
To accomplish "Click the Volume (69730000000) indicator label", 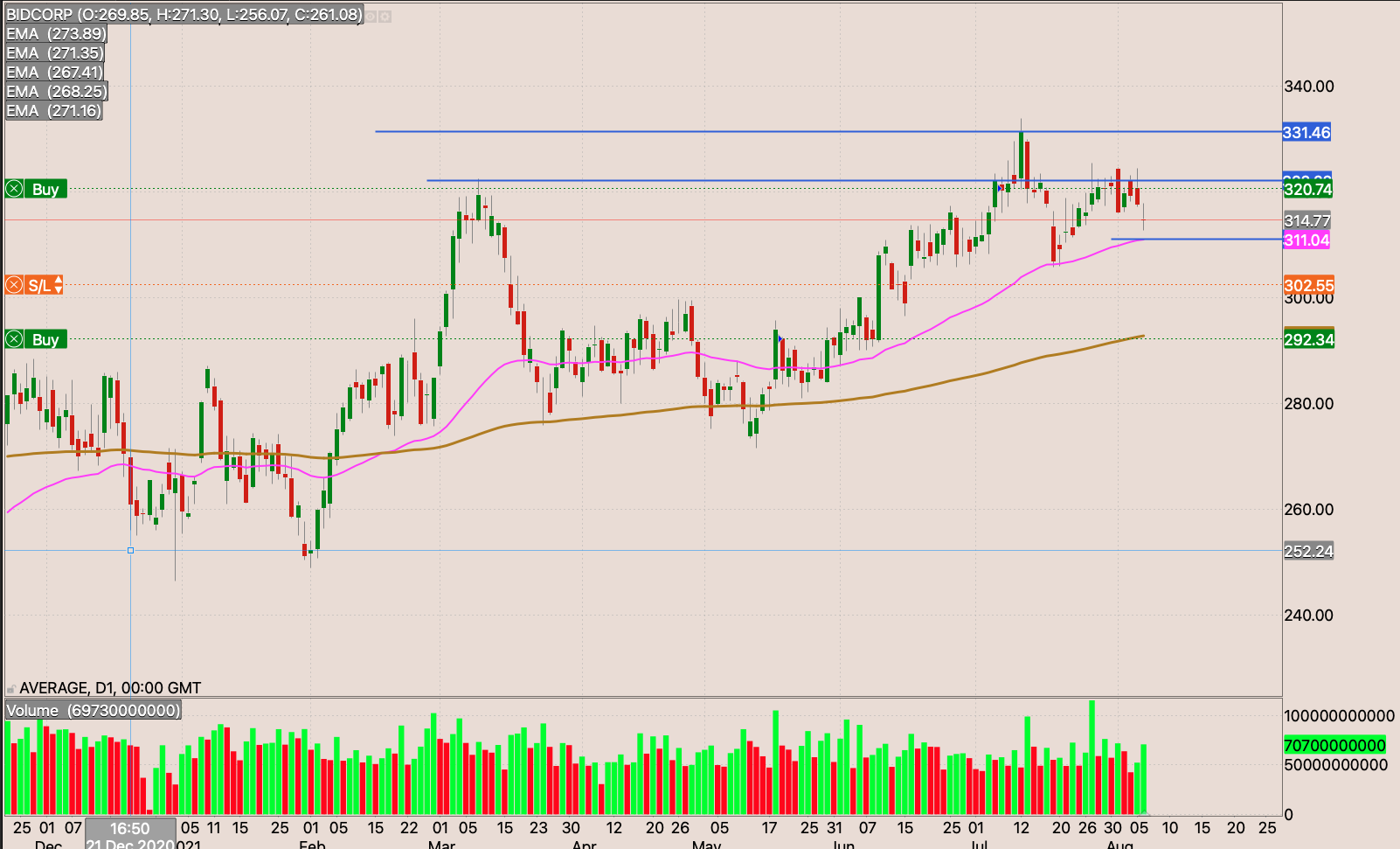I will (94, 710).
